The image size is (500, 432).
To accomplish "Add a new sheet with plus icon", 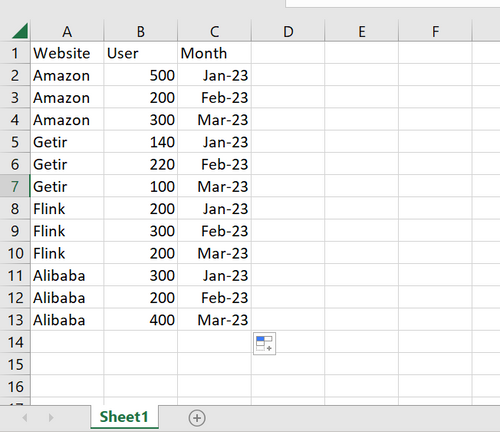I will tap(197, 418).
